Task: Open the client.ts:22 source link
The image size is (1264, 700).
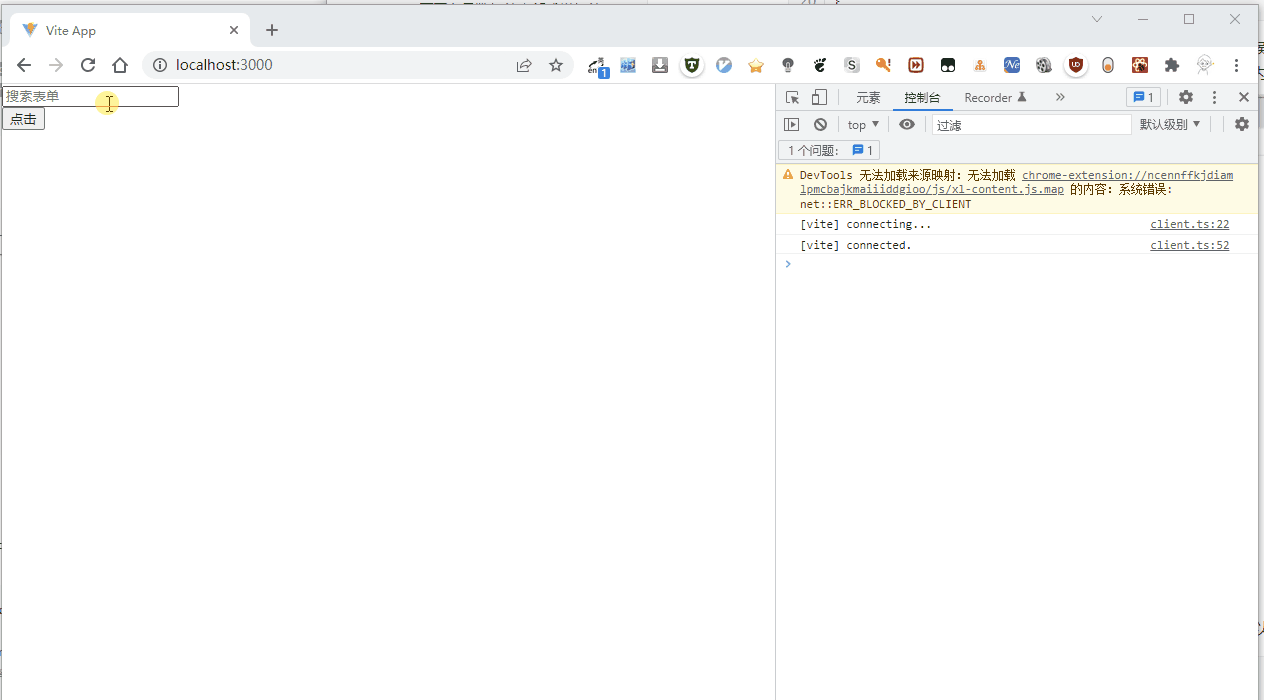Action: 1189,225
